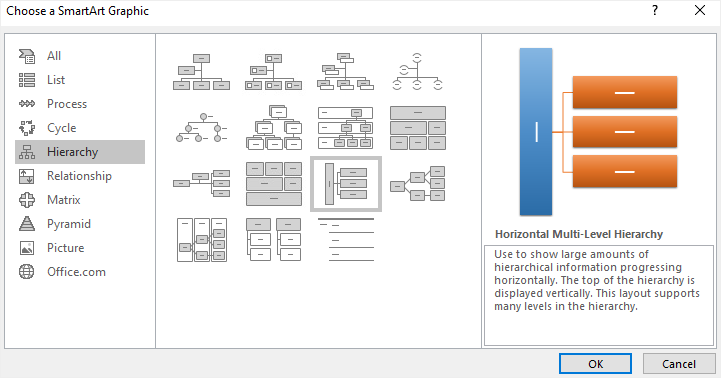This screenshot has height=378, width=721.
Task: Switch to the Process category
Action: (x=80, y=104)
